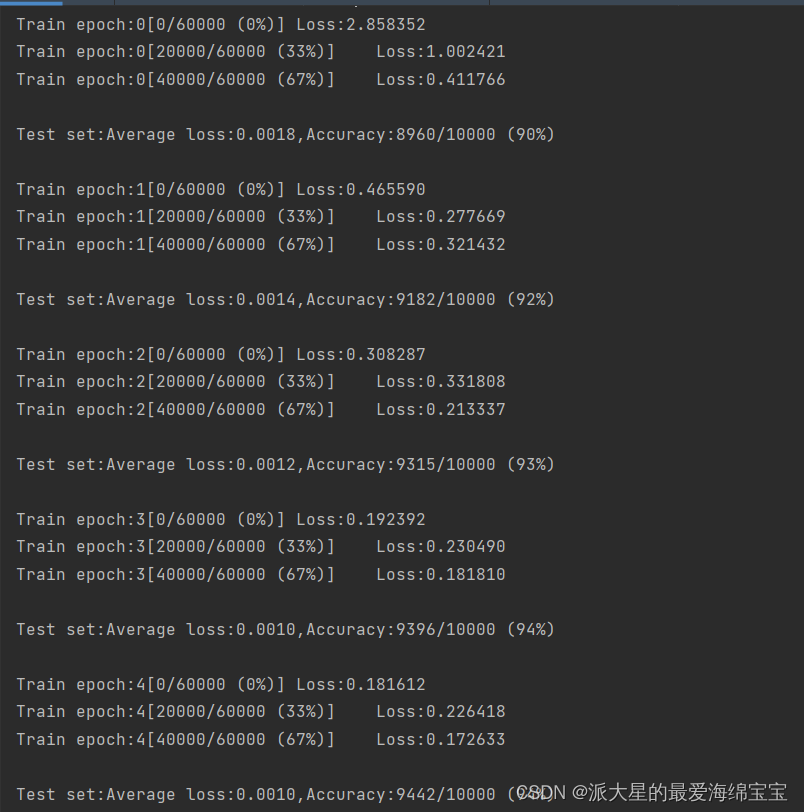Click the epoch 3 loss 0.192392 line

pos(220,519)
